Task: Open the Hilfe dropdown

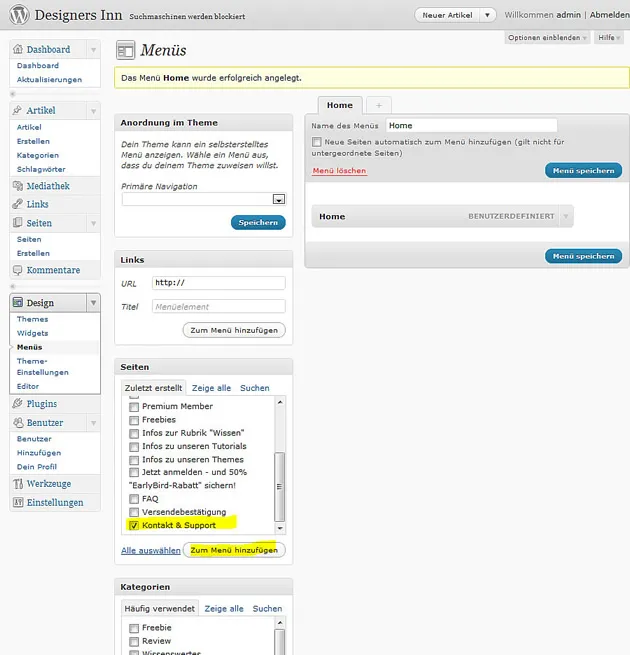Action: (x=609, y=38)
